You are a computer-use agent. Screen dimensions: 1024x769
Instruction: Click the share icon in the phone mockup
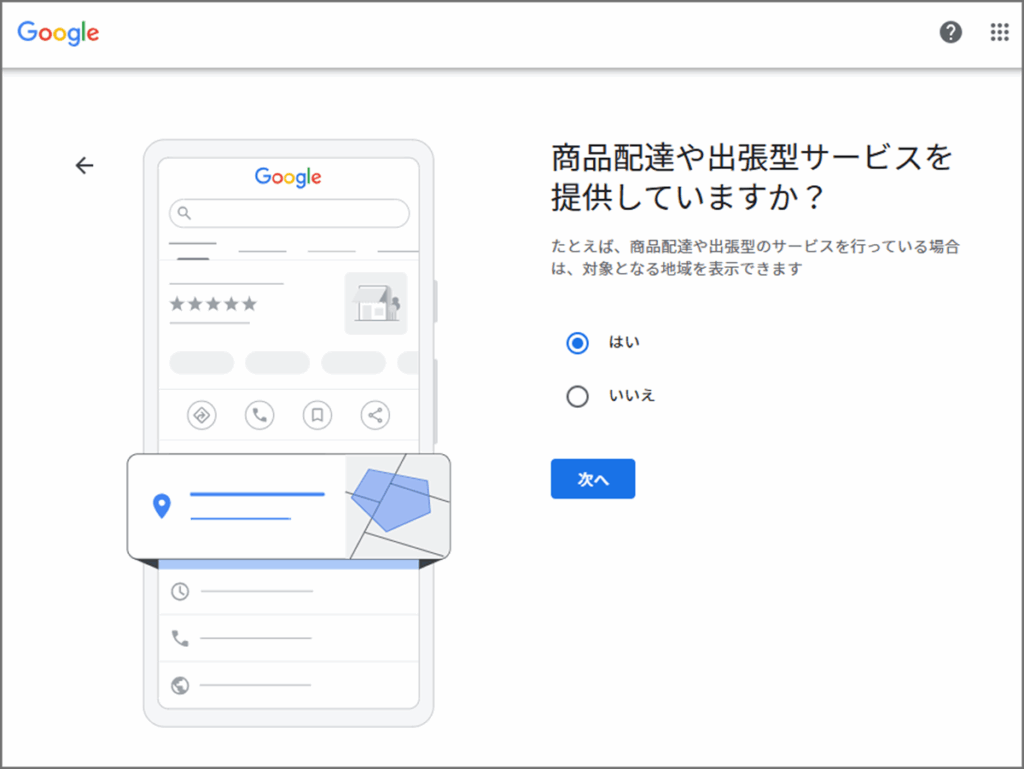coord(374,415)
